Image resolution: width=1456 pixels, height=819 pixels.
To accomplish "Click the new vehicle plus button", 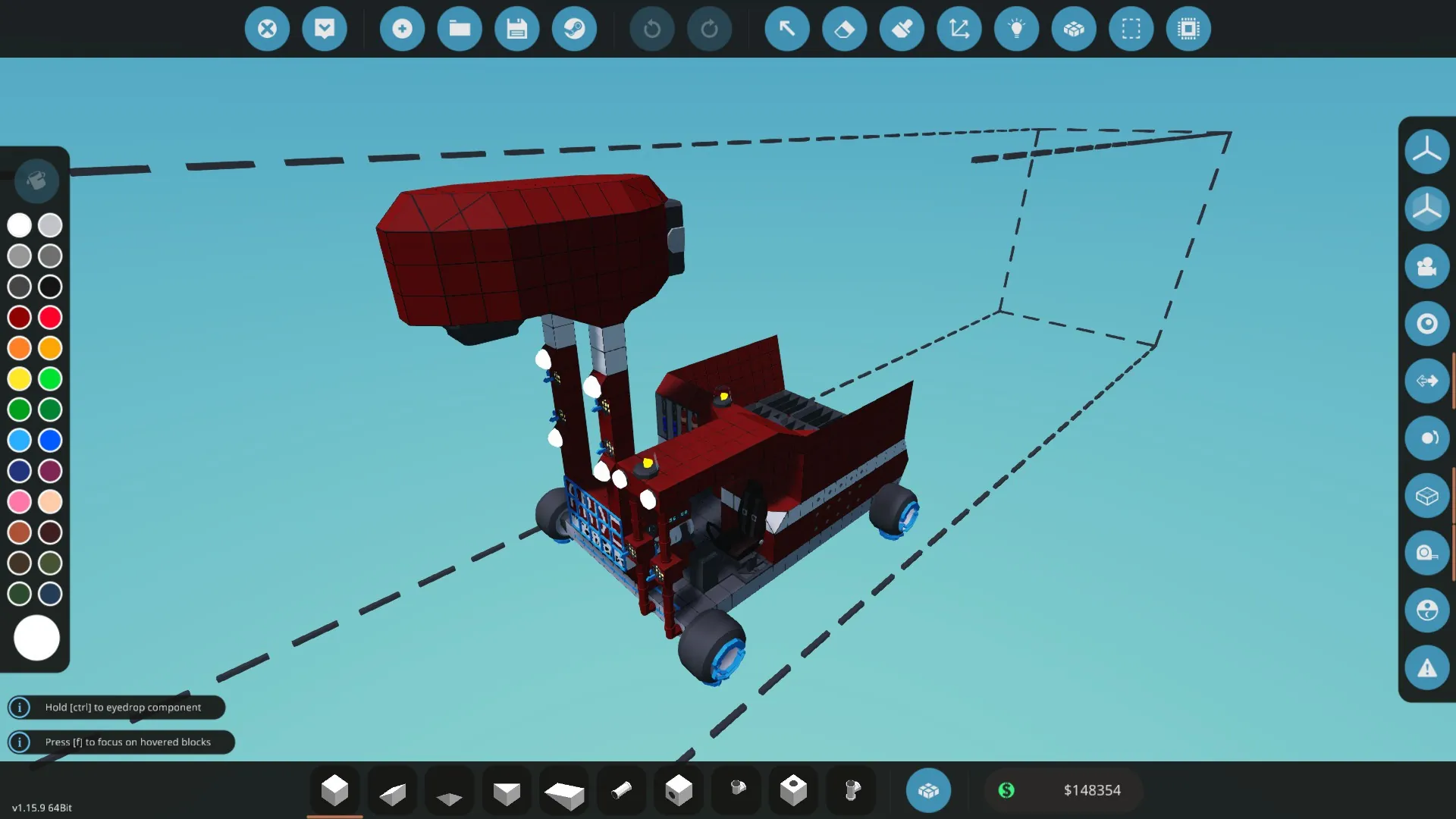I will click(402, 29).
